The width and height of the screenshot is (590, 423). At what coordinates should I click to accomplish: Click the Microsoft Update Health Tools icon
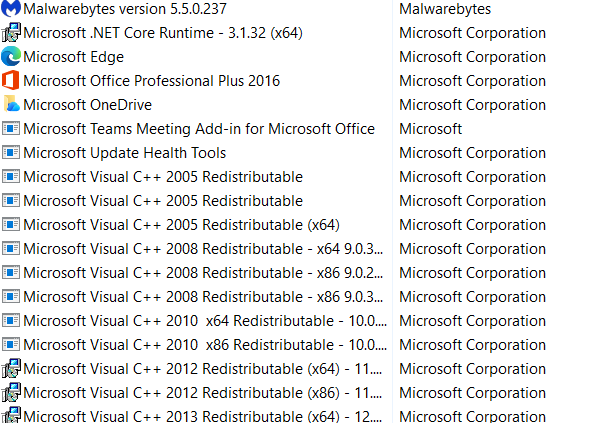pos(11,152)
